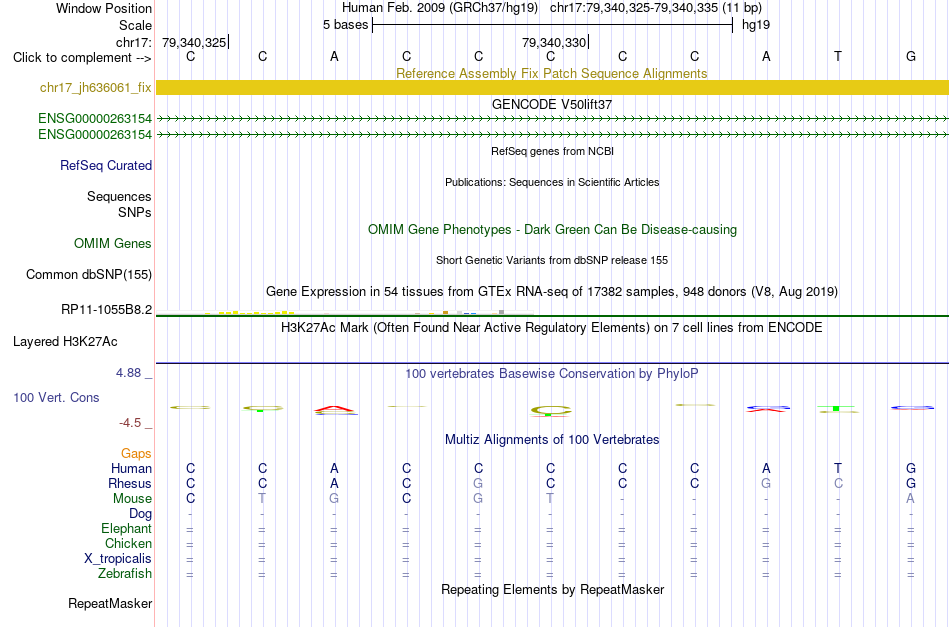Image resolution: width=950 pixels, height=627 pixels.
Task: Open the RefSeq Curated track label
Action: [x=106, y=165]
